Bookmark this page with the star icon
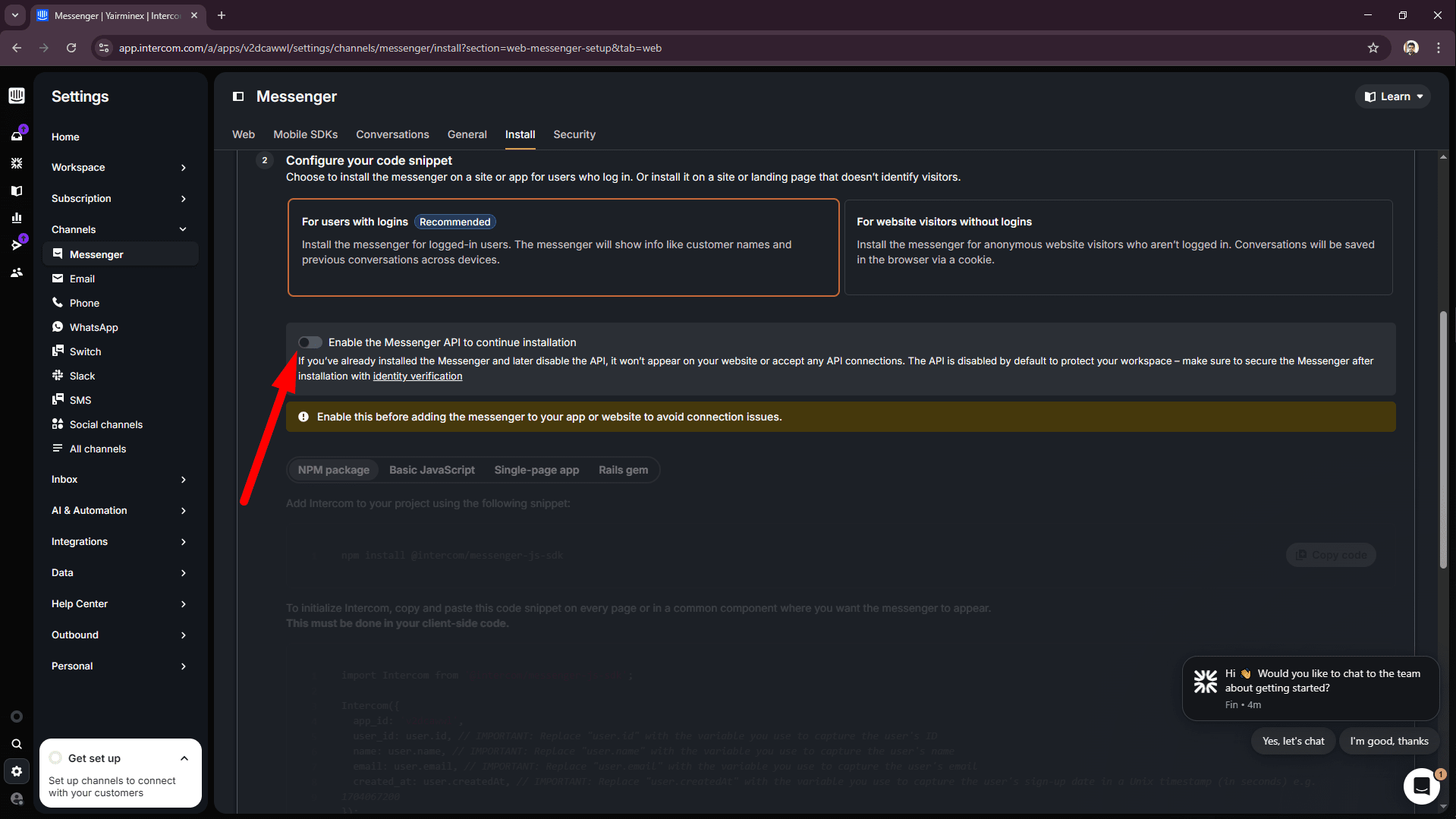 click(1373, 48)
